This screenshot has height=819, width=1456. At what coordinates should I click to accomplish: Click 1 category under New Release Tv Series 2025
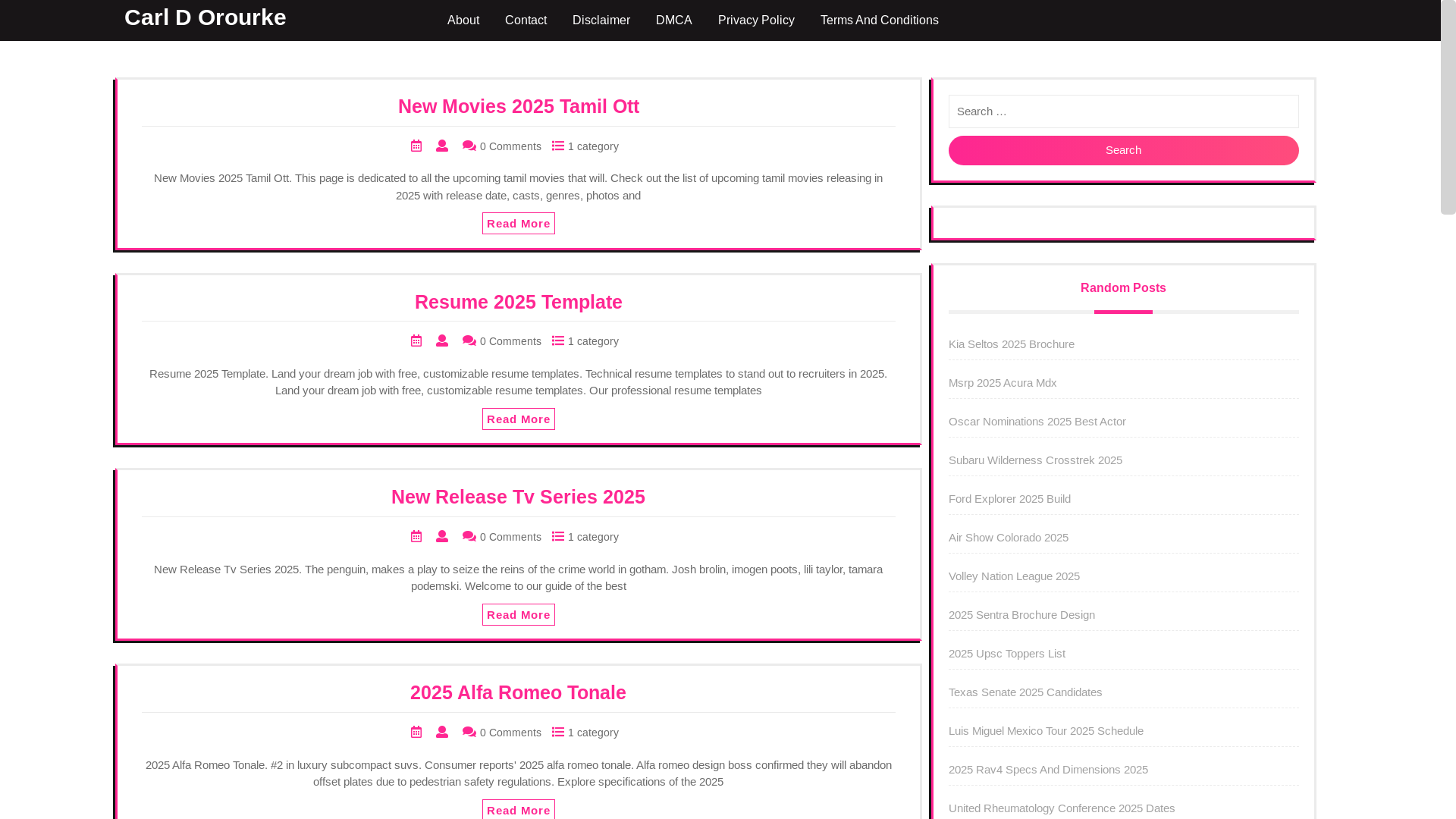593,537
